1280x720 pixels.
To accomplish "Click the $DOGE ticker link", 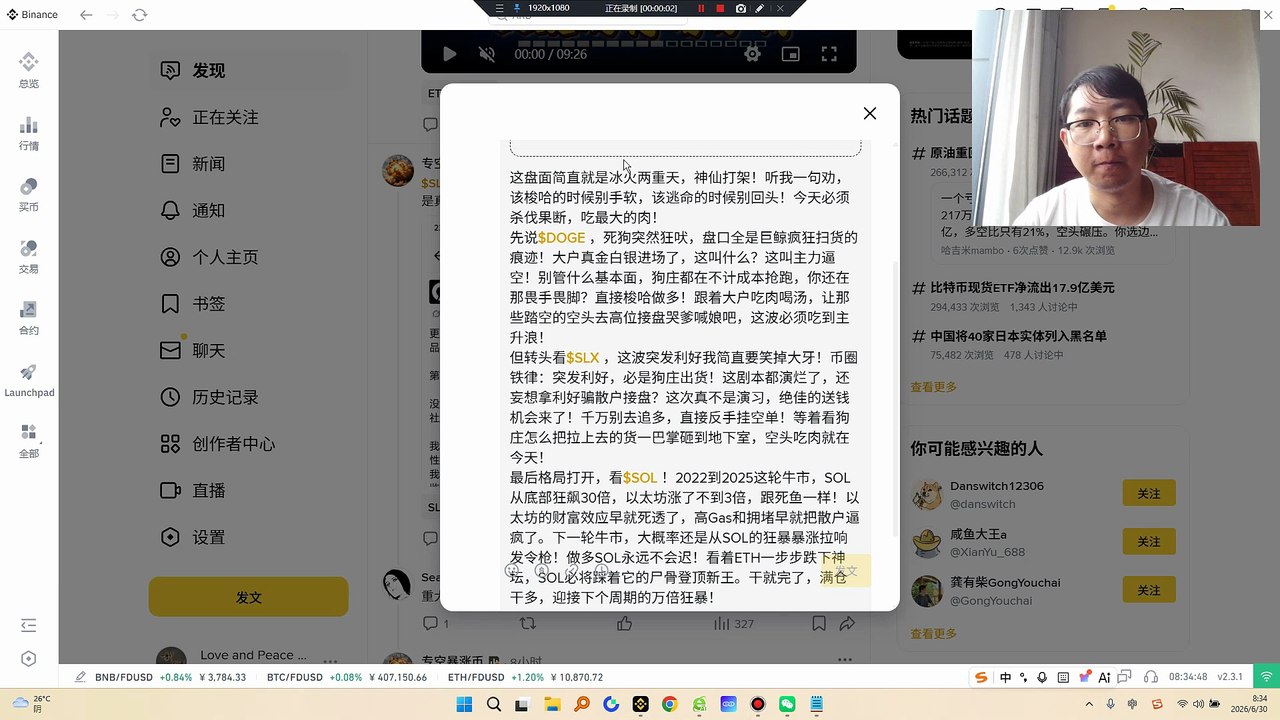I will [x=561, y=237].
